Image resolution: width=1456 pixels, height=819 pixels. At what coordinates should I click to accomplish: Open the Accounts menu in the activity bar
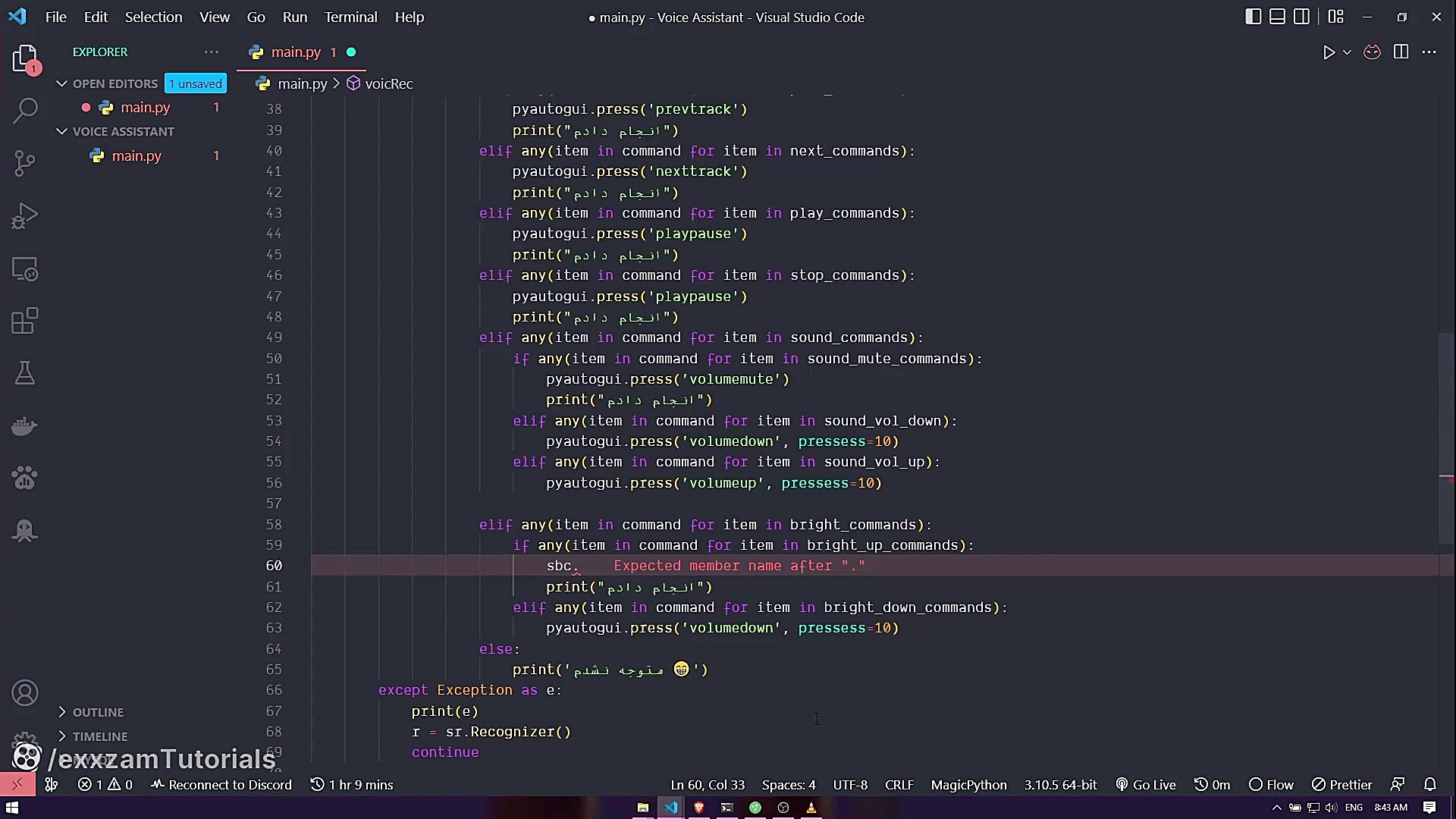[x=25, y=692]
